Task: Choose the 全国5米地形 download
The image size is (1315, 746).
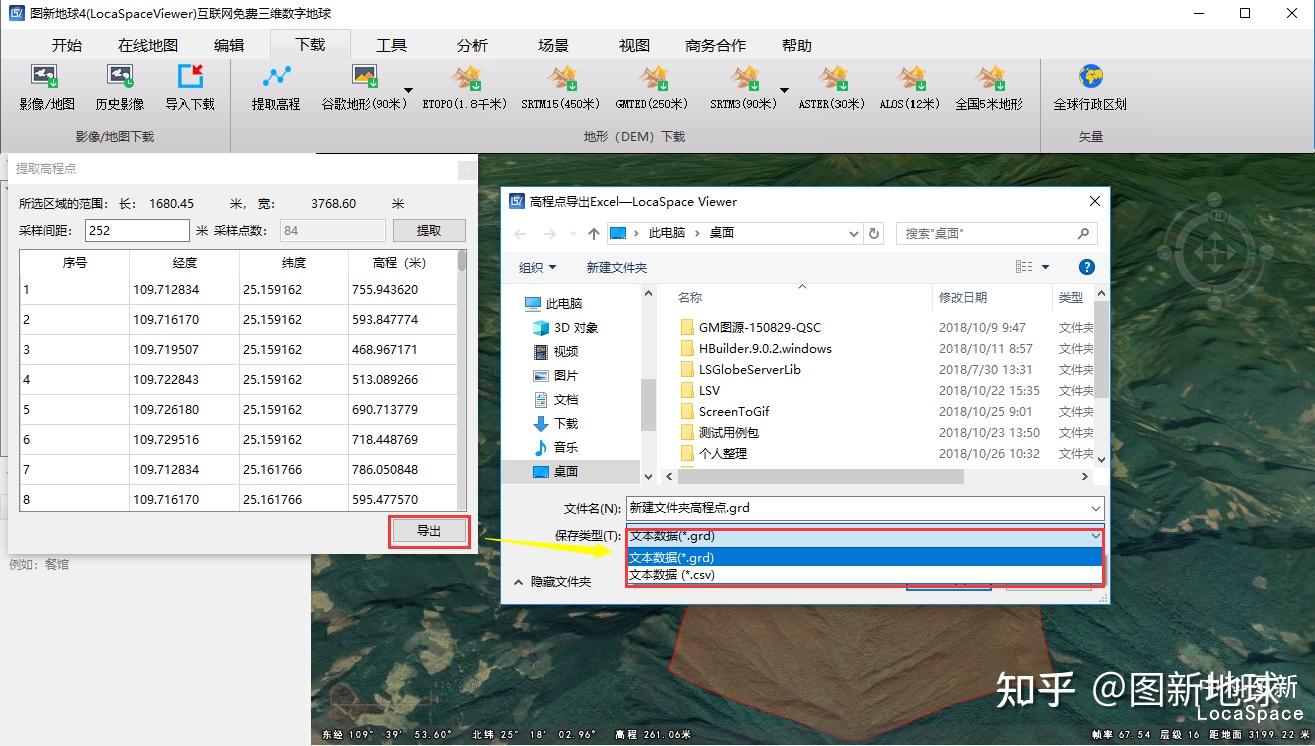Action: pos(989,87)
